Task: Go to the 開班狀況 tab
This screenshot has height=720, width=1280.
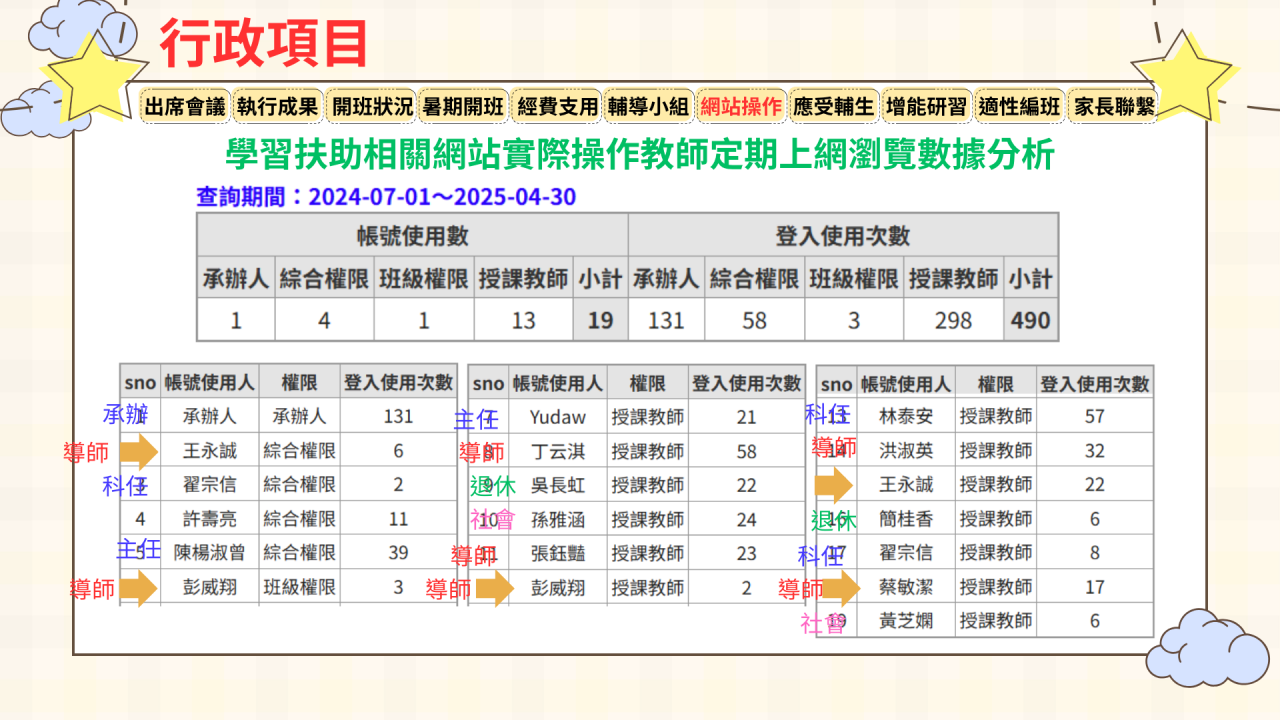Action: (x=371, y=106)
